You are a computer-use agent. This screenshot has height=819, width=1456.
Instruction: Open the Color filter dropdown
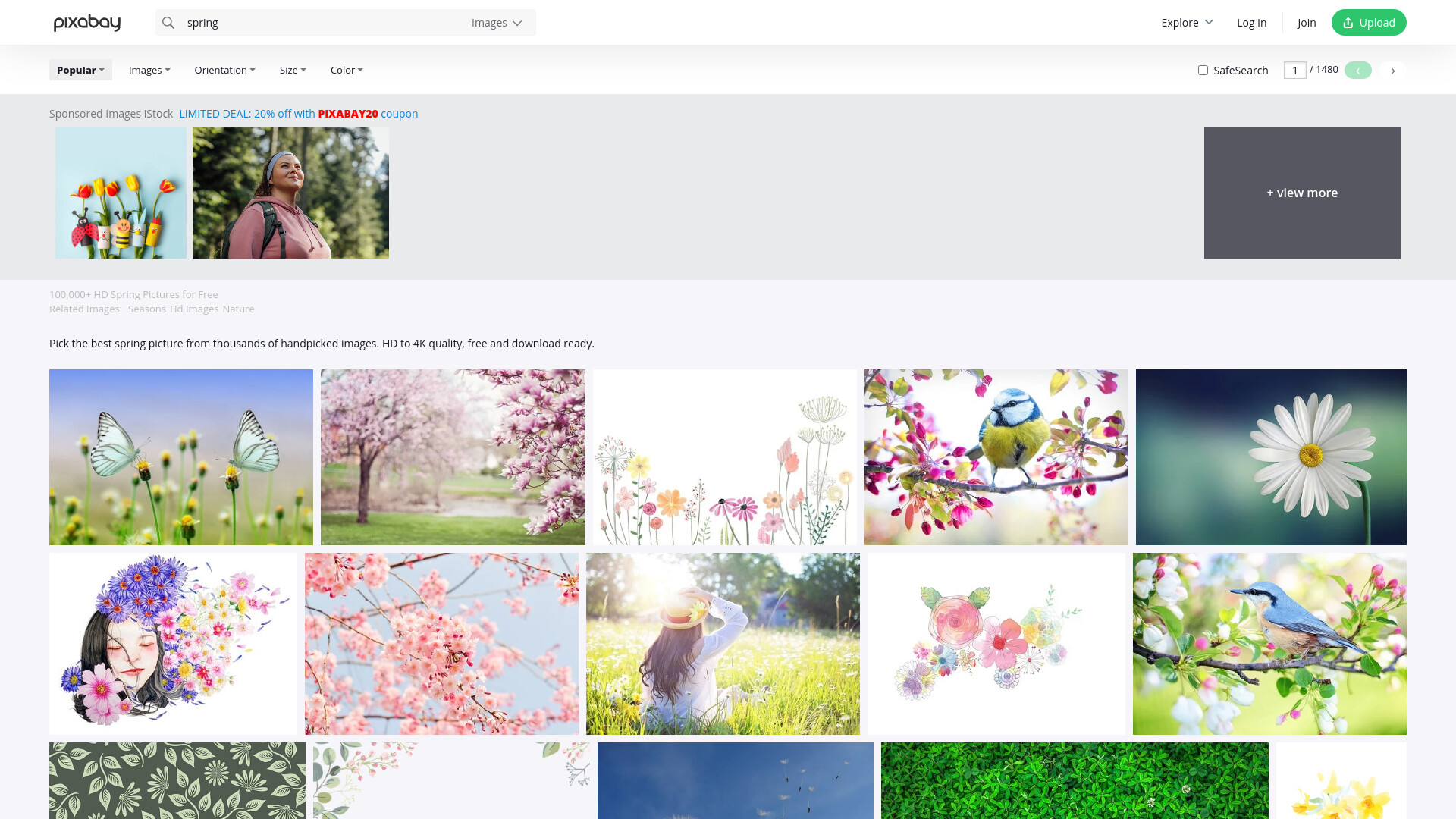347,70
